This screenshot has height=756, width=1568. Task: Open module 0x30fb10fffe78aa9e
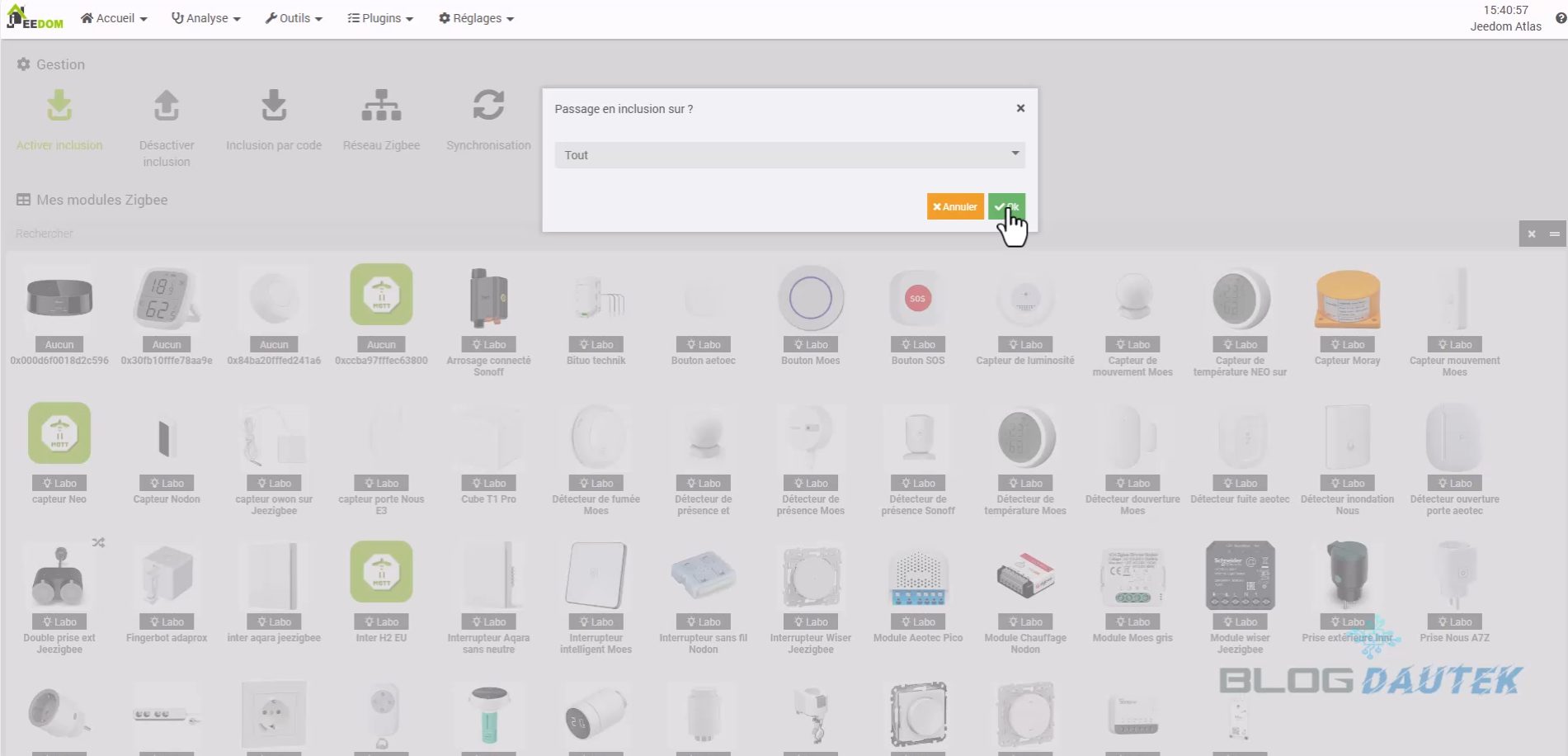(x=167, y=316)
